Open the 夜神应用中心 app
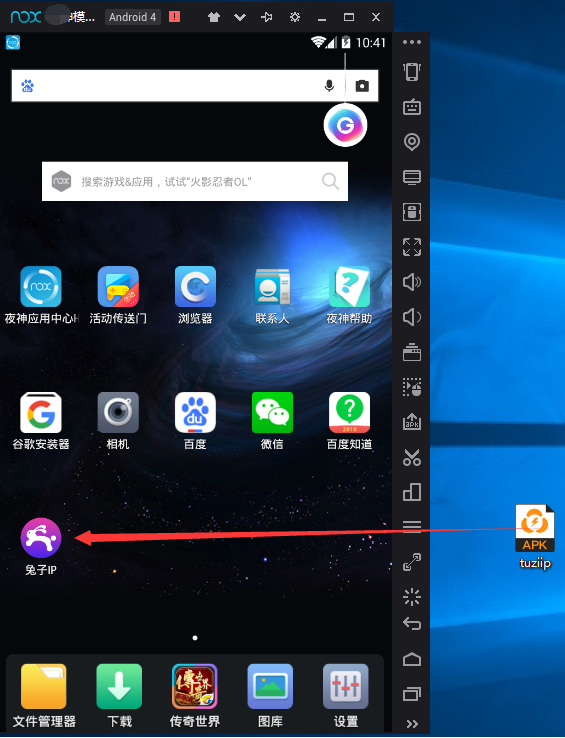Screen dimensions: 565x738 [41, 287]
